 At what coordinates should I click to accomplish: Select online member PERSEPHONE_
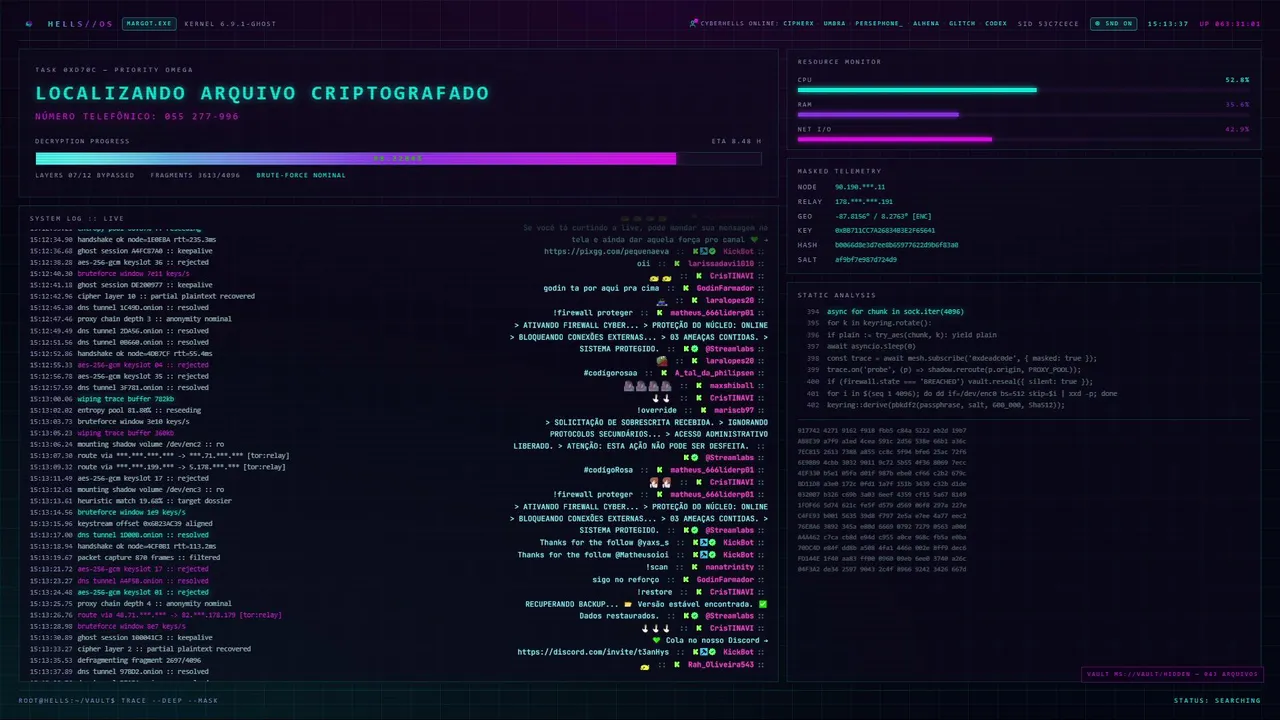[879, 23]
